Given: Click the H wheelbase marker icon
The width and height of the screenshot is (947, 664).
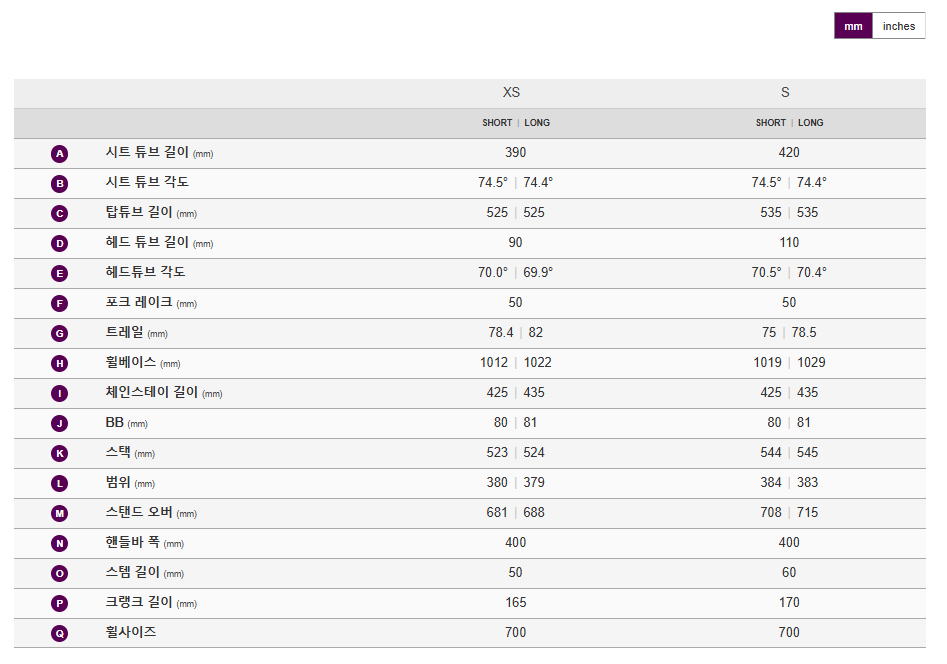Looking at the screenshot, I should 59,363.
